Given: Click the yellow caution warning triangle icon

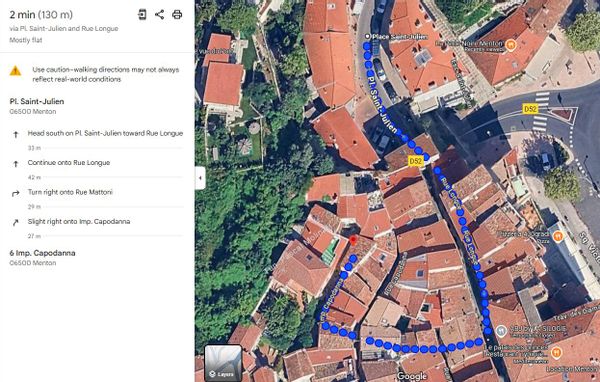Looking at the screenshot, I should click(x=15, y=71).
